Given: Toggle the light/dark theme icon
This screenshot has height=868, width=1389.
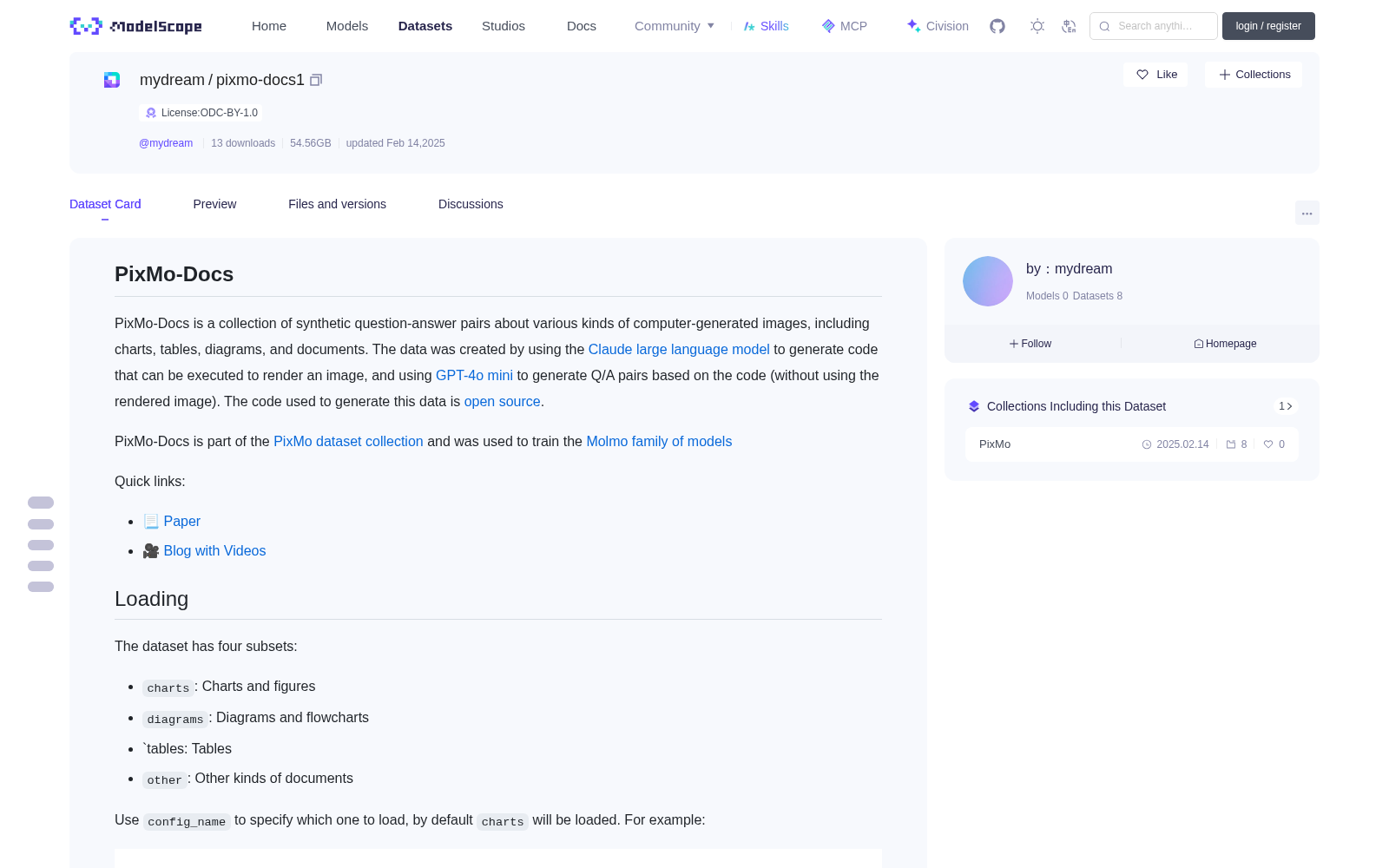Looking at the screenshot, I should coord(1037,26).
